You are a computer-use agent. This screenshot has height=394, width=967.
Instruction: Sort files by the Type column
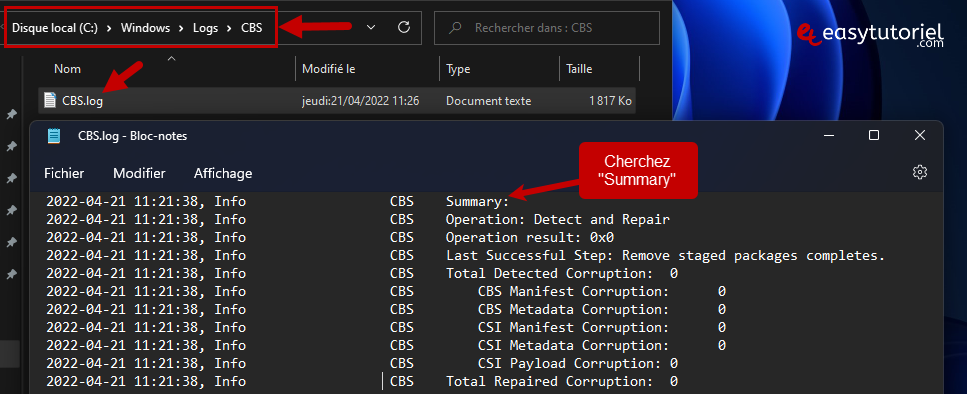pos(458,69)
